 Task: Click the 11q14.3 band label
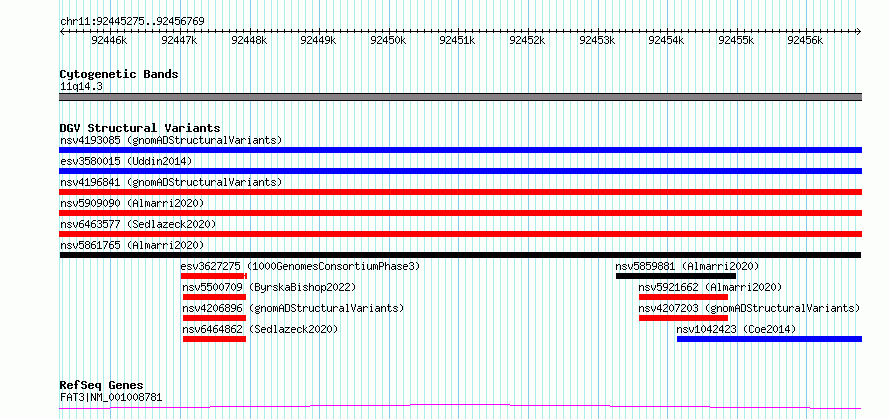pyautogui.click(x=81, y=86)
